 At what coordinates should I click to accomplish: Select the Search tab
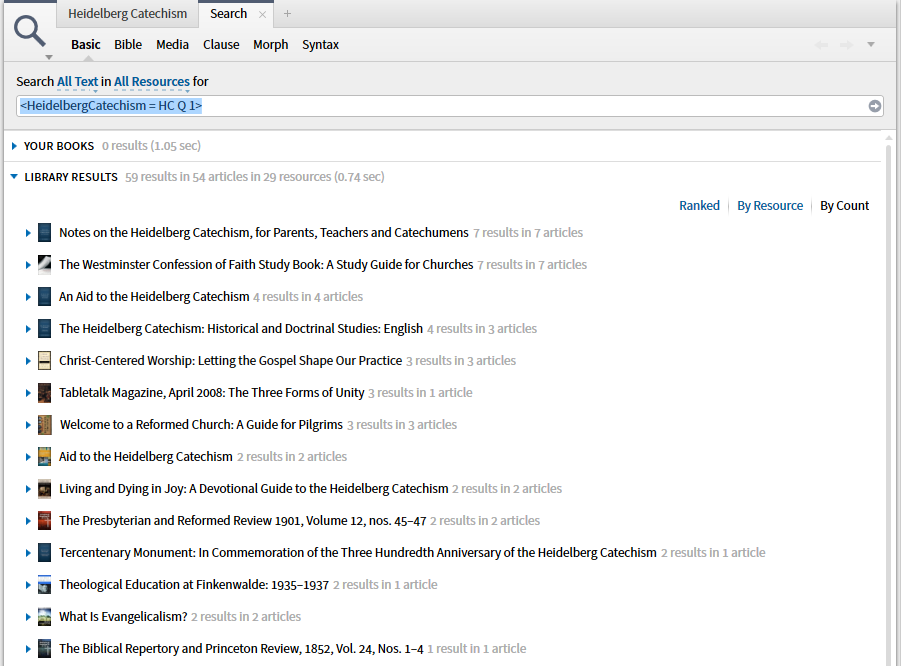point(228,14)
